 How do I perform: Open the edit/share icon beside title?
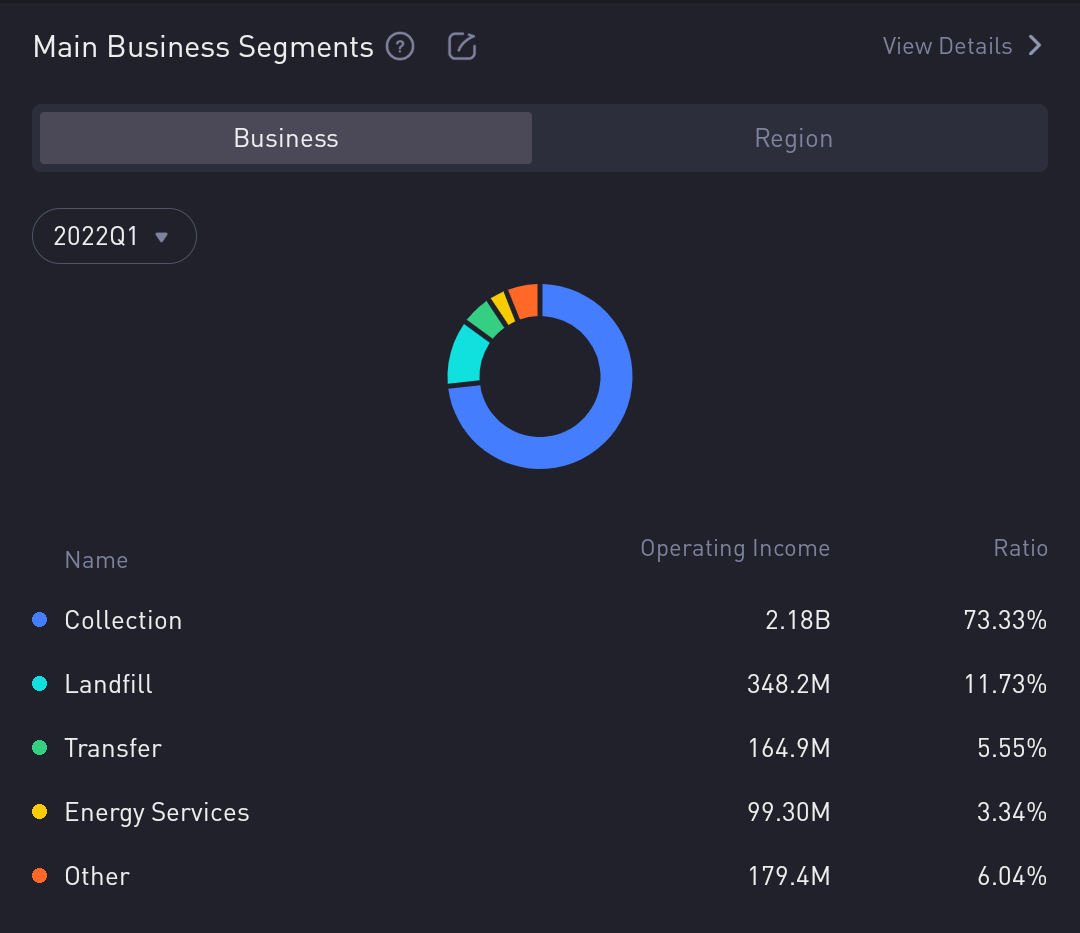coord(462,47)
